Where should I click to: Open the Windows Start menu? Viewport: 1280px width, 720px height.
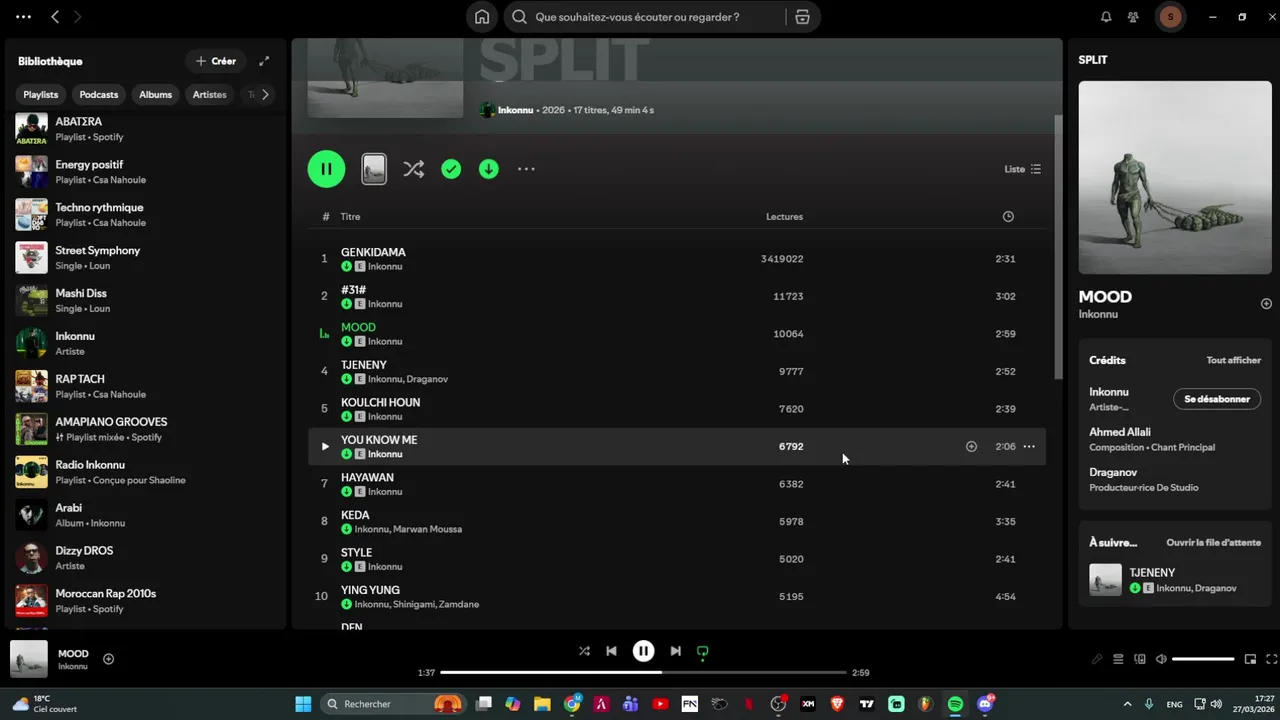click(303, 704)
